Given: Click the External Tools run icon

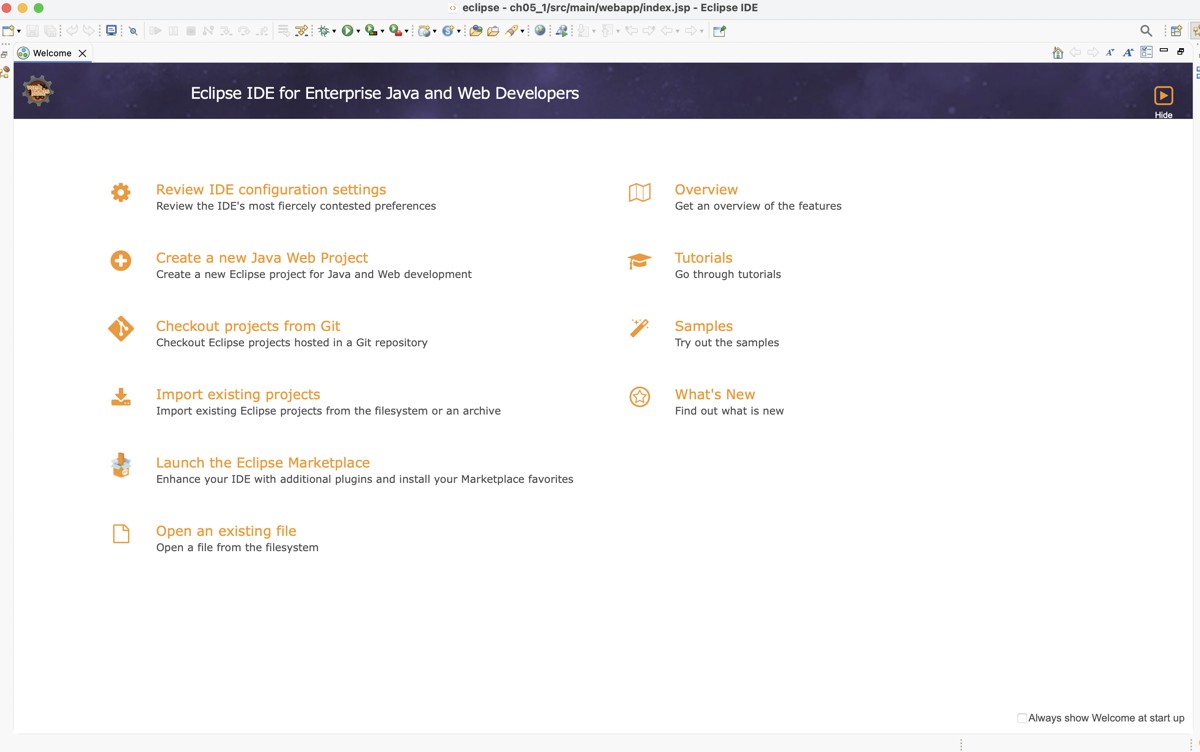Looking at the screenshot, I should (x=395, y=31).
